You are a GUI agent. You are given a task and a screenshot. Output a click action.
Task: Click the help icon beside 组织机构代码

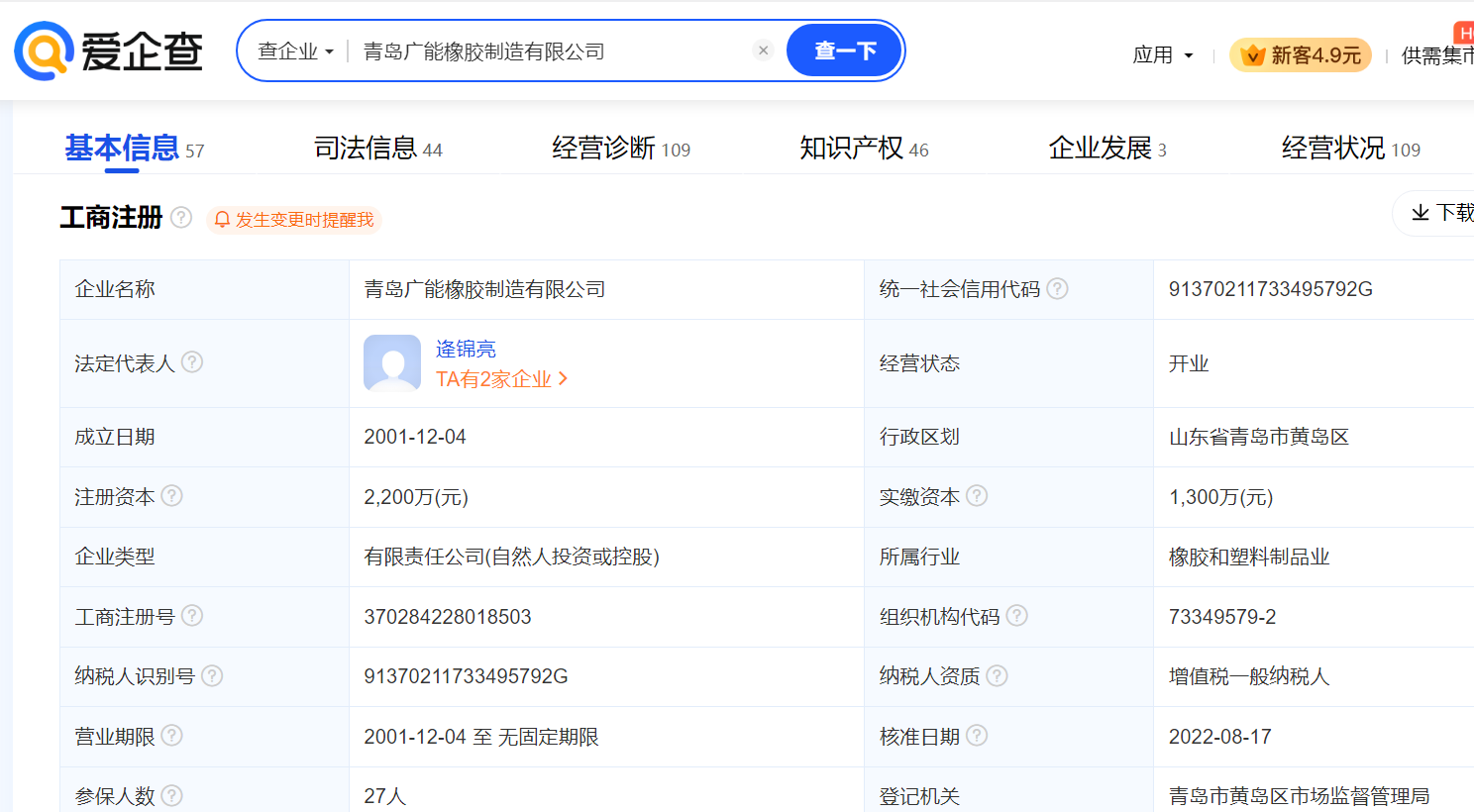[x=1017, y=615]
